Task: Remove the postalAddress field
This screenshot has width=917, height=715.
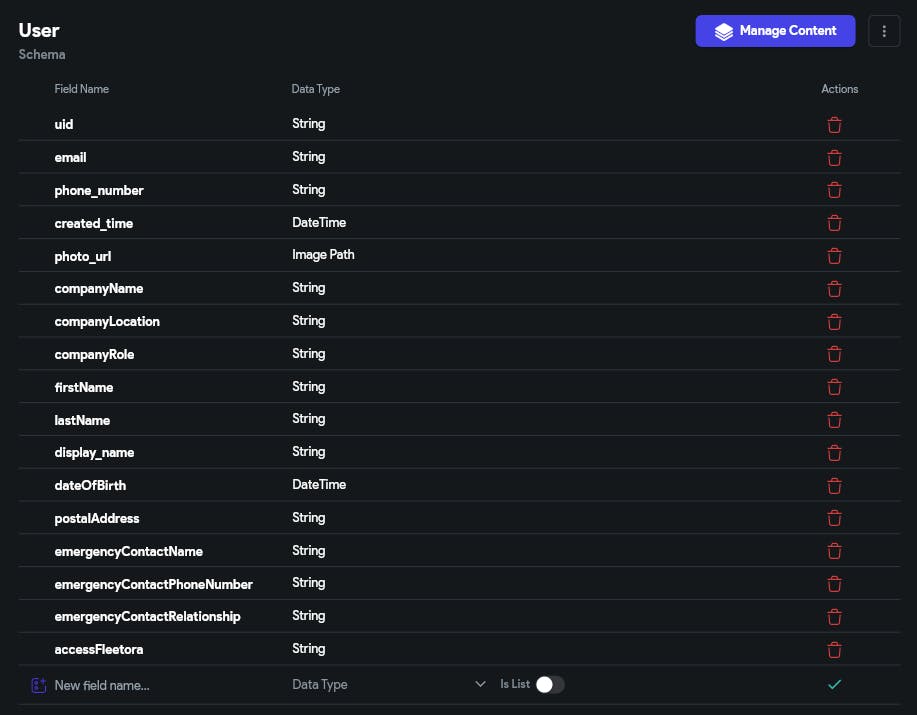Action: (834, 519)
